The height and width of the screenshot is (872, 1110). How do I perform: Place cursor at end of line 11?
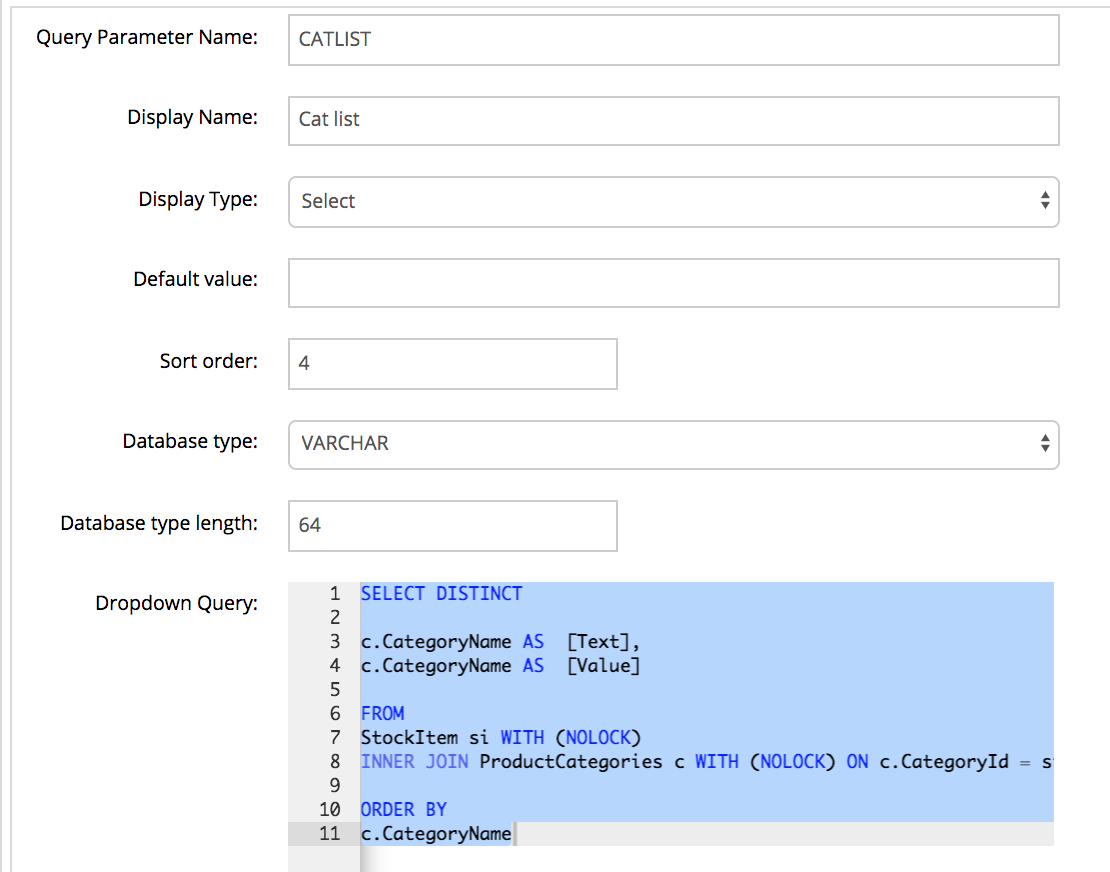click(x=512, y=834)
